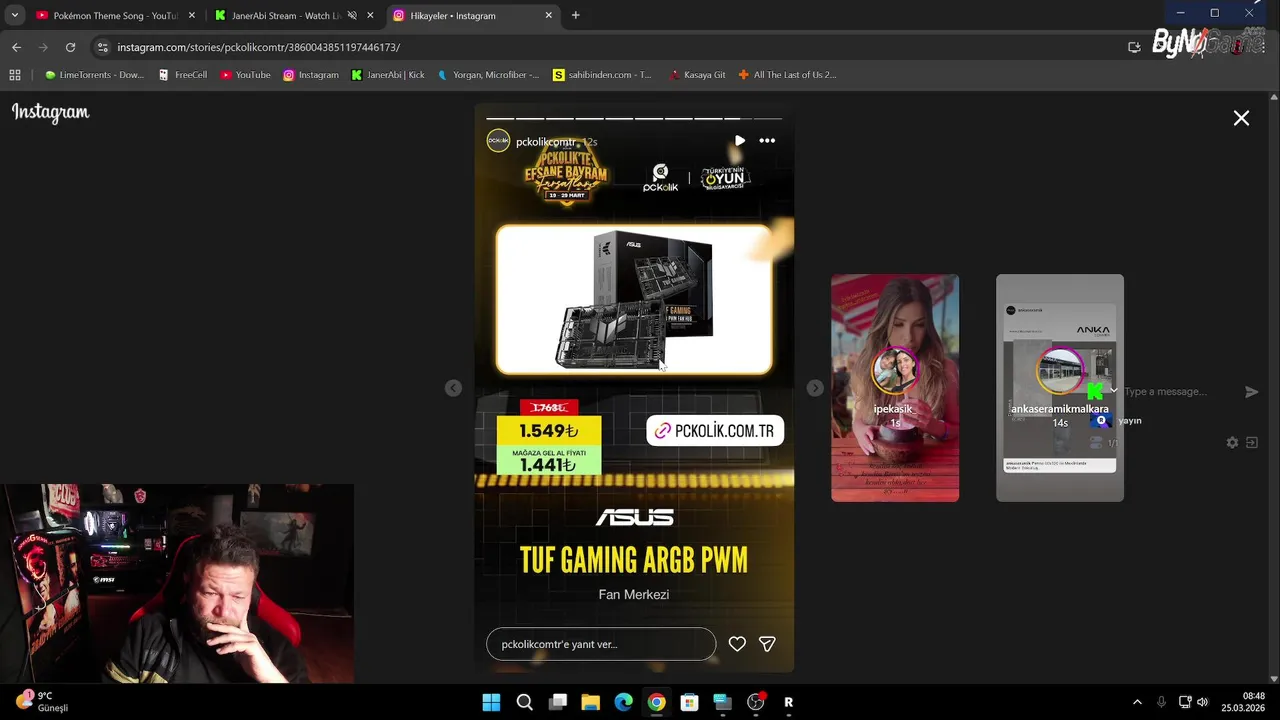Open the apps grid in bookmarks bar
This screenshot has height=720, width=1280.
(x=14, y=75)
